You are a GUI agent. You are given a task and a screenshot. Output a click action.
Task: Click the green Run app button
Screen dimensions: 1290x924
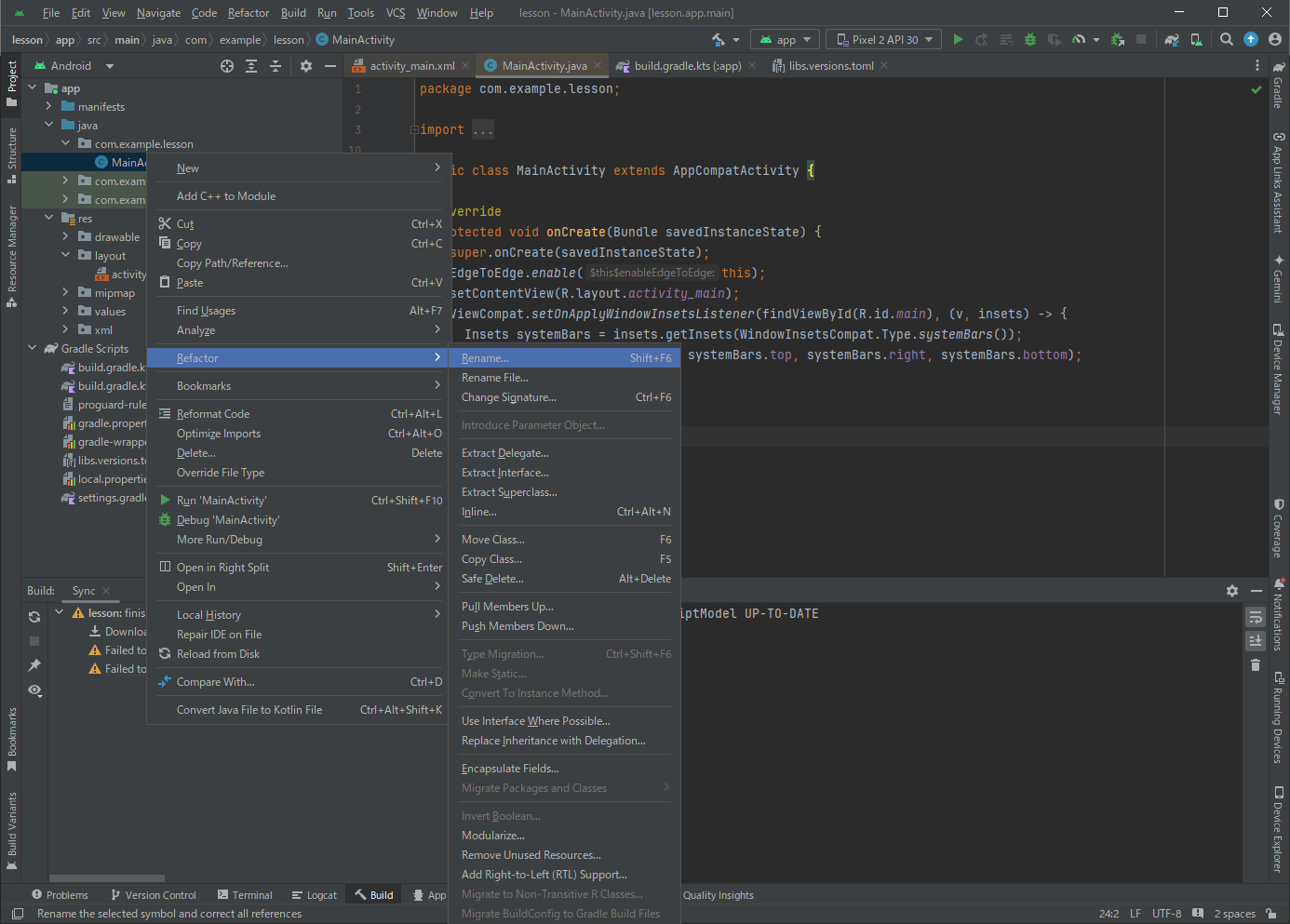(x=958, y=39)
